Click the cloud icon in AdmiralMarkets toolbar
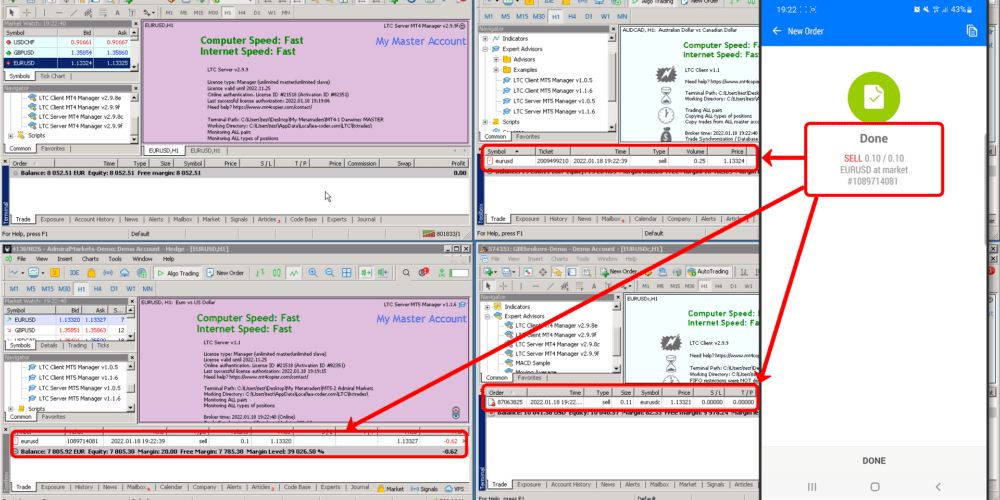 pos(124,273)
